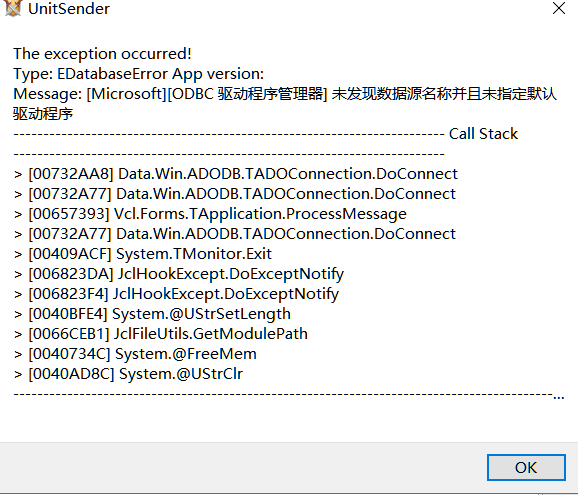The image size is (578, 495).
Task: Select the [006823DA] JclHookExcept.DoExceptNotify entry
Action: (x=179, y=274)
